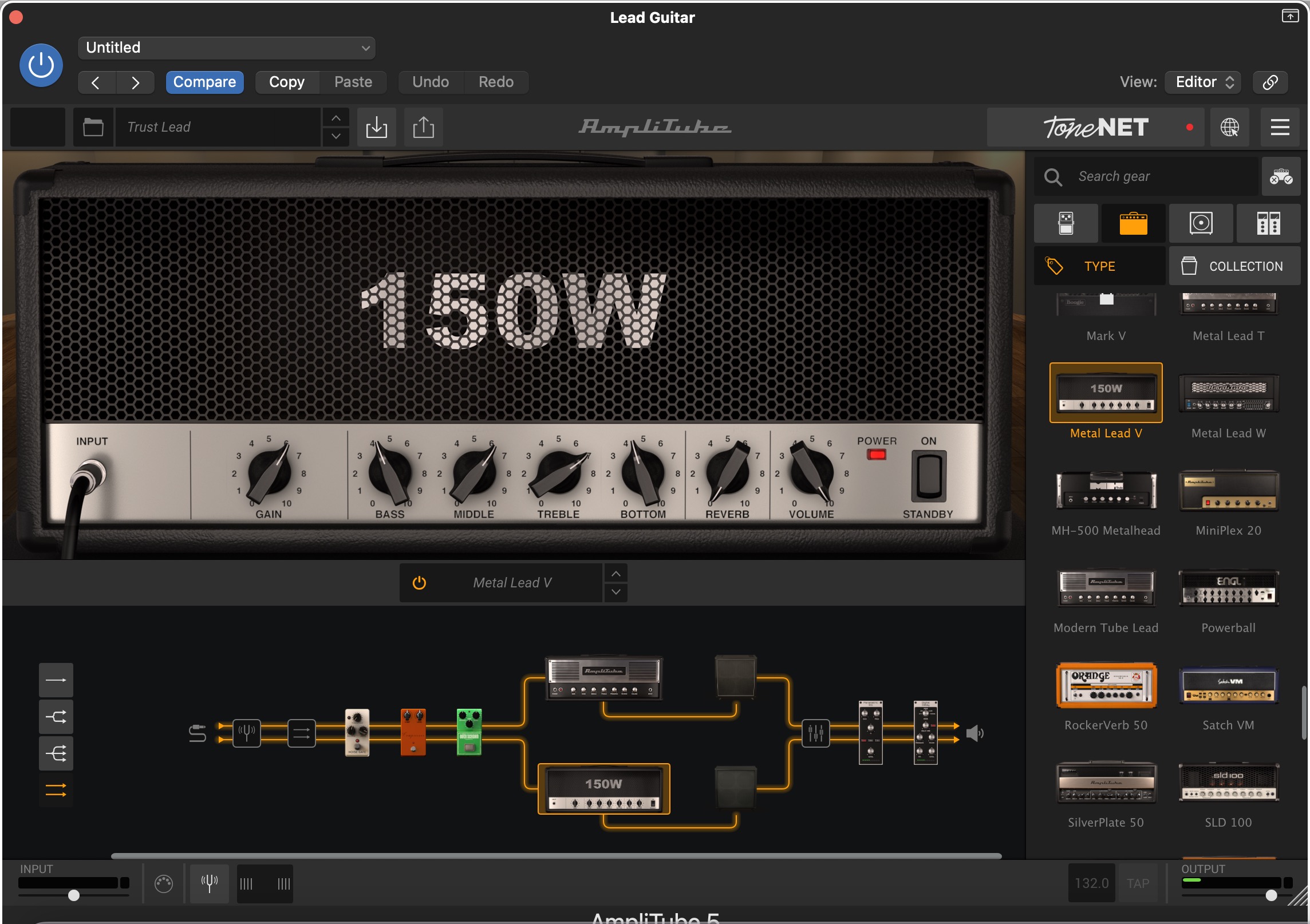The width and height of the screenshot is (1310, 924).
Task: Flip the ON/STANDBY rocker switch
Action: click(x=929, y=475)
